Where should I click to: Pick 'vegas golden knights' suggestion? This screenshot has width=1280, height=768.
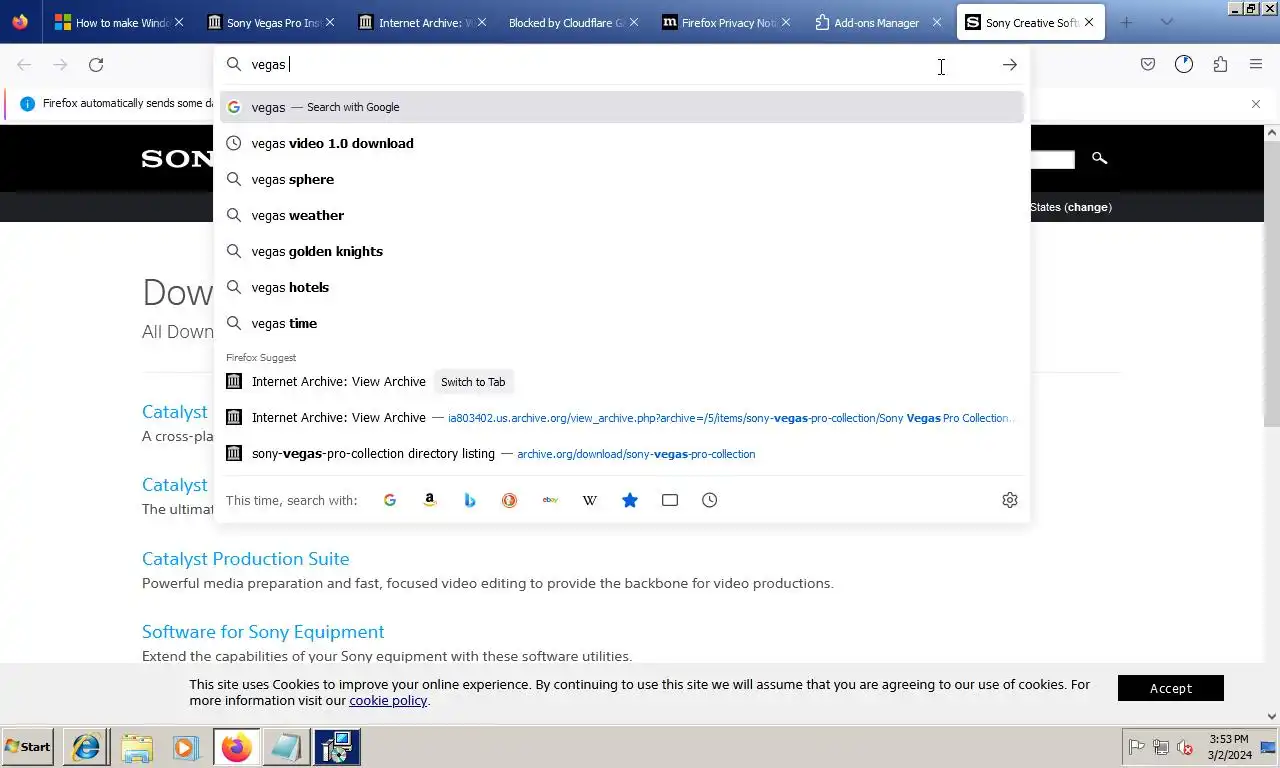pos(622,251)
